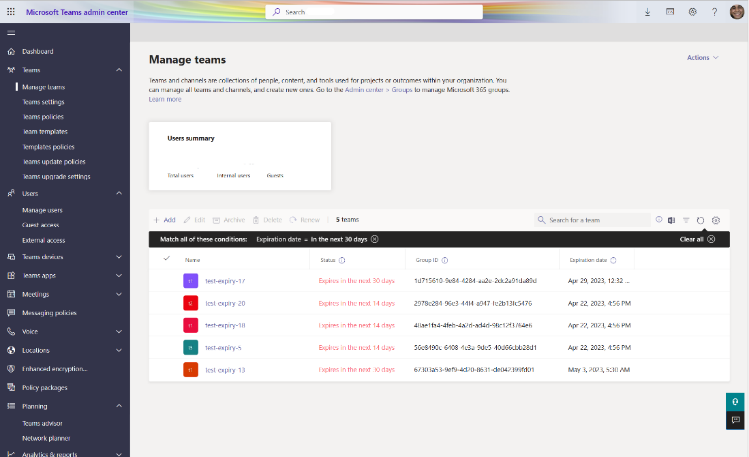
Task: Expand the Teams apps section
Action: [x=119, y=276]
